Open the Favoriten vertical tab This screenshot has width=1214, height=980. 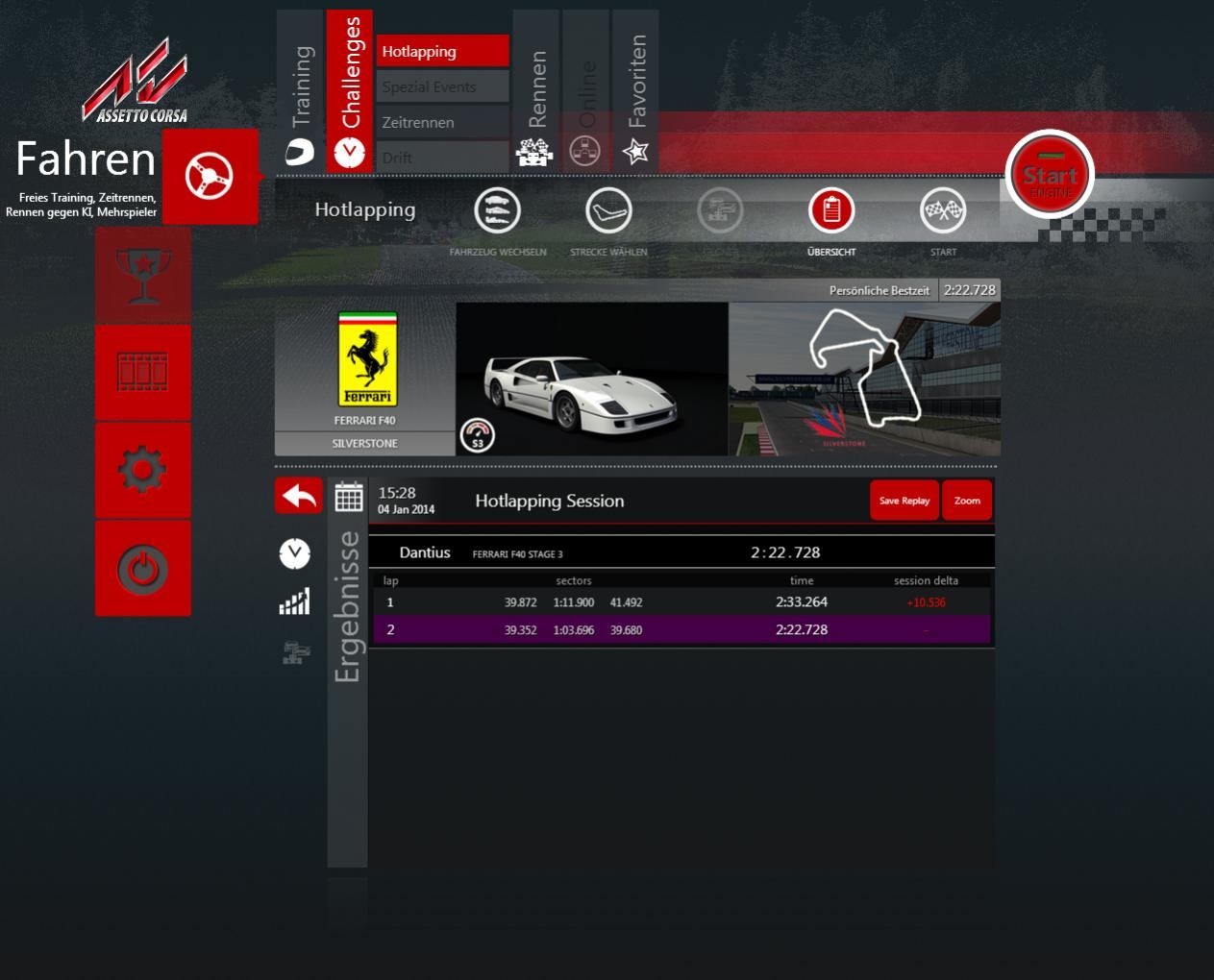[x=635, y=91]
